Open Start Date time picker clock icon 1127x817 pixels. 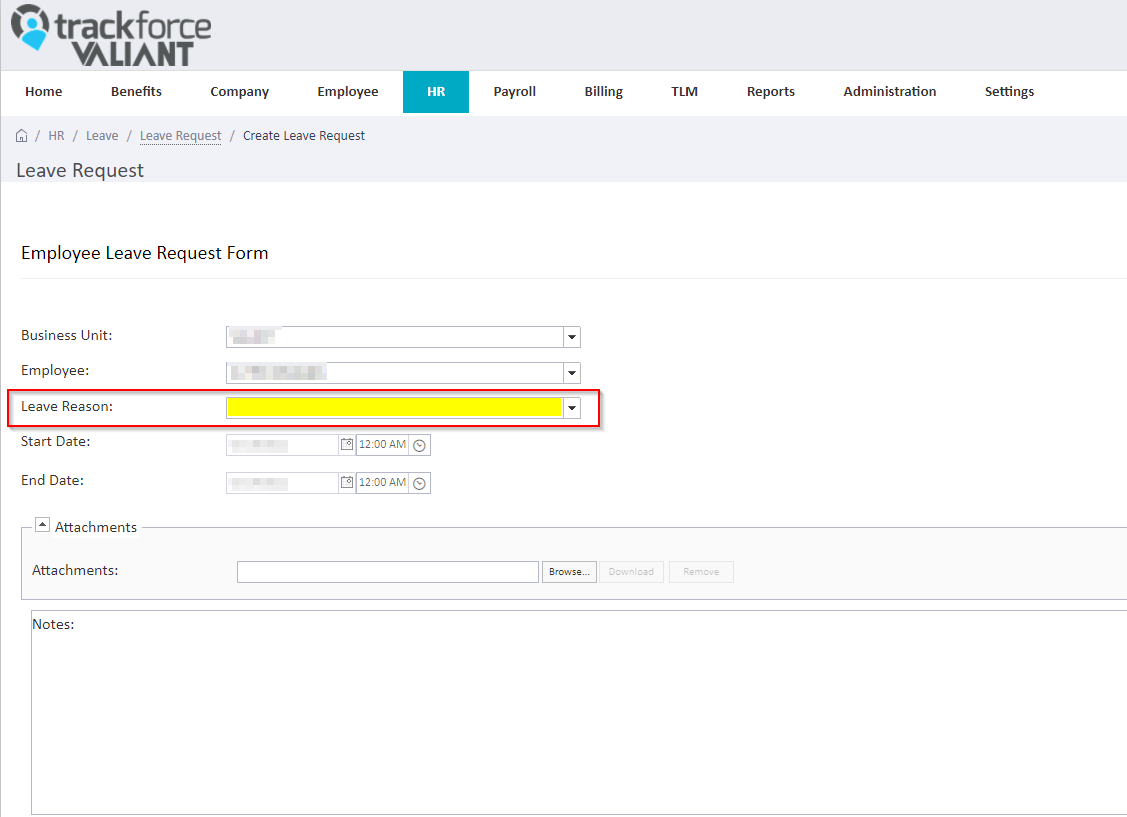pyautogui.click(x=420, y=446)
